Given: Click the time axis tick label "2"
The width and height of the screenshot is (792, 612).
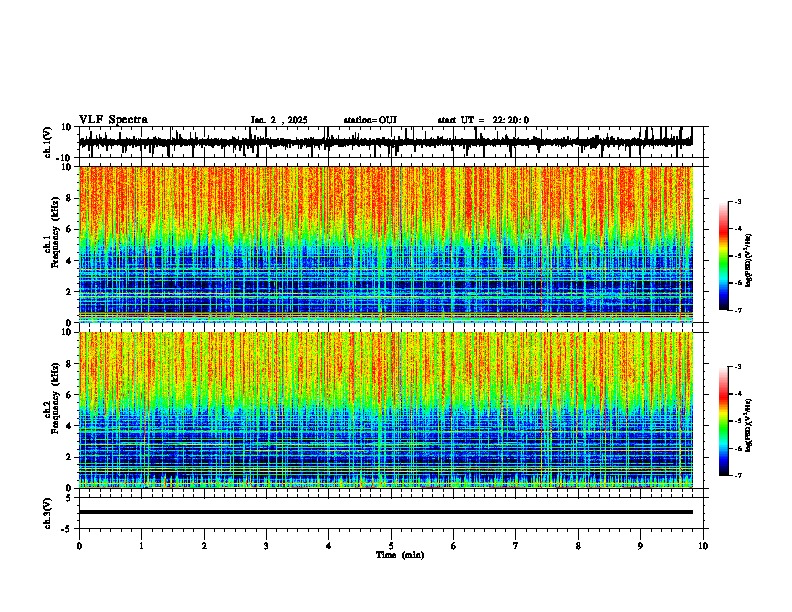Looking at the screenshot, I should (204, 546).
